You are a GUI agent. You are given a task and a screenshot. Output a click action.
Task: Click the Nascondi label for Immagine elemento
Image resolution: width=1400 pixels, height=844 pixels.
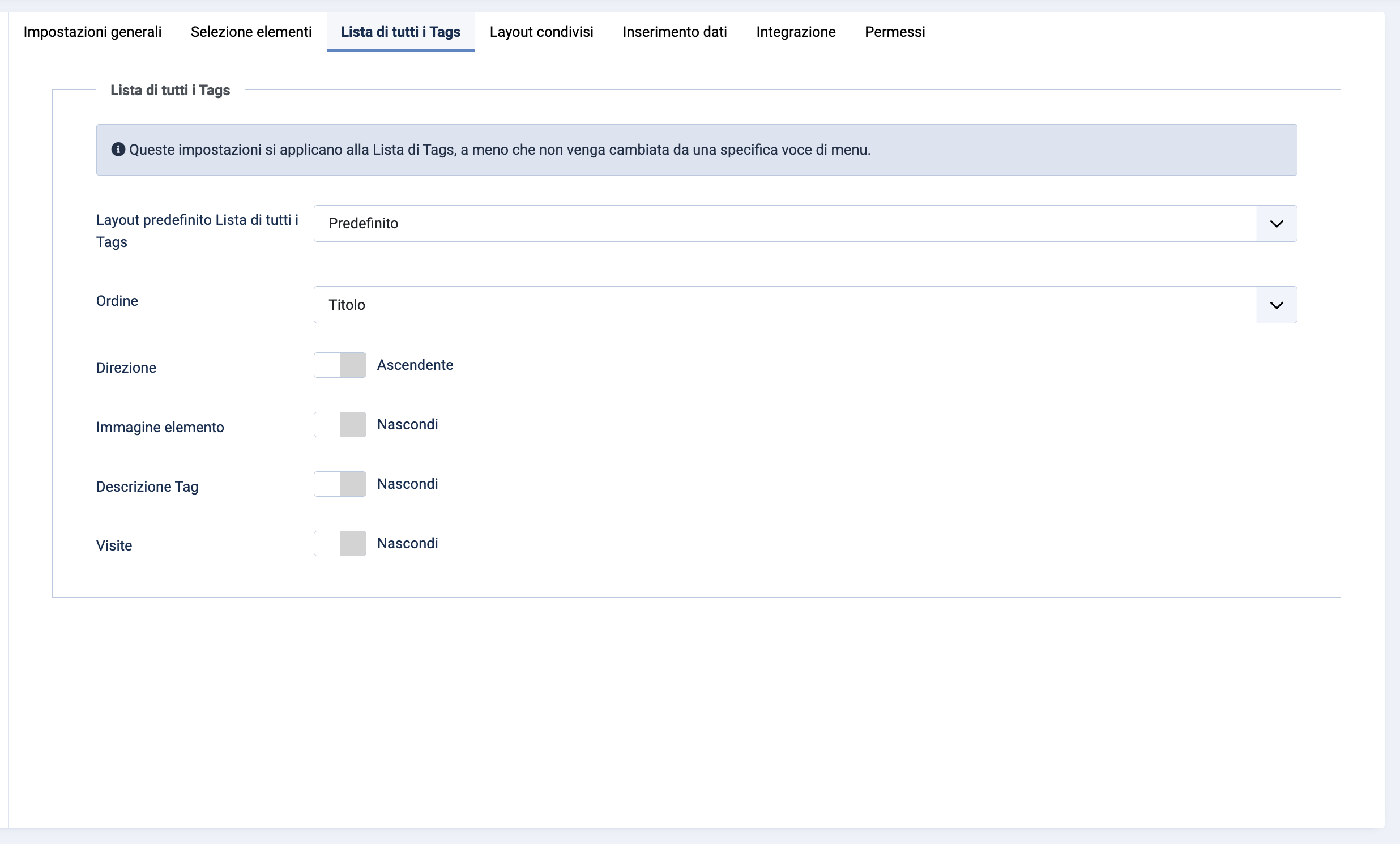click(407, 425)
